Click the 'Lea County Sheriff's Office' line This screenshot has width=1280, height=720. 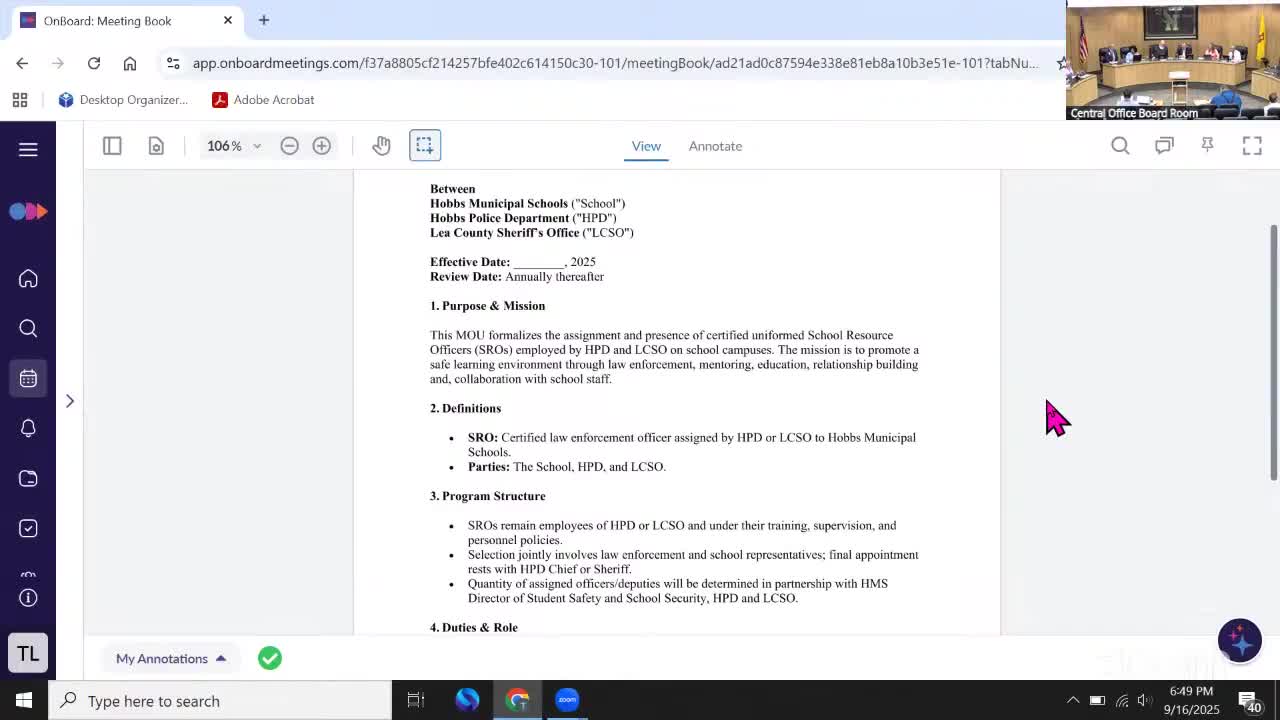point(532,233)
